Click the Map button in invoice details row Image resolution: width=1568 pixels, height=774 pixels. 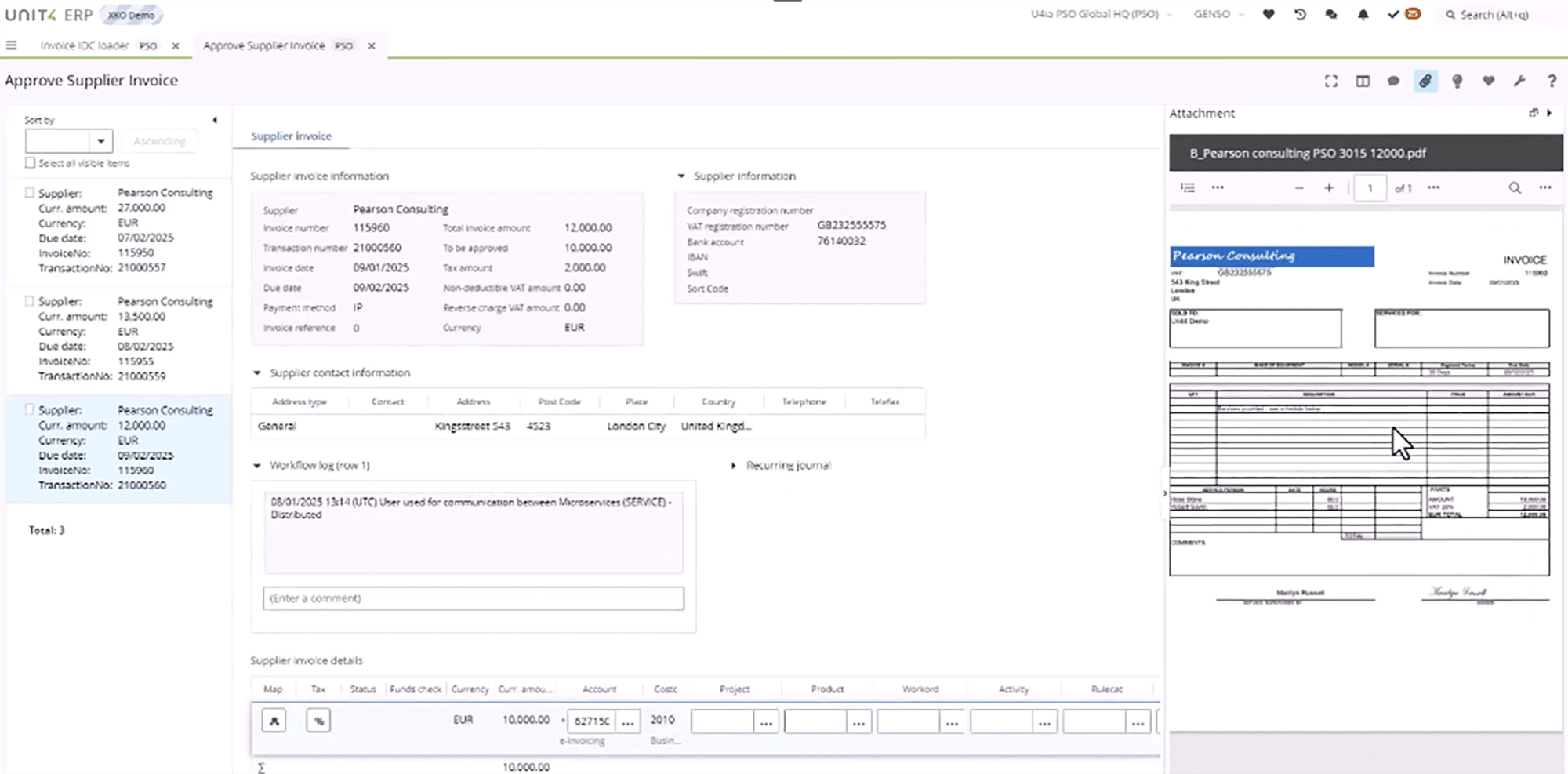click(x=274, y=721)
